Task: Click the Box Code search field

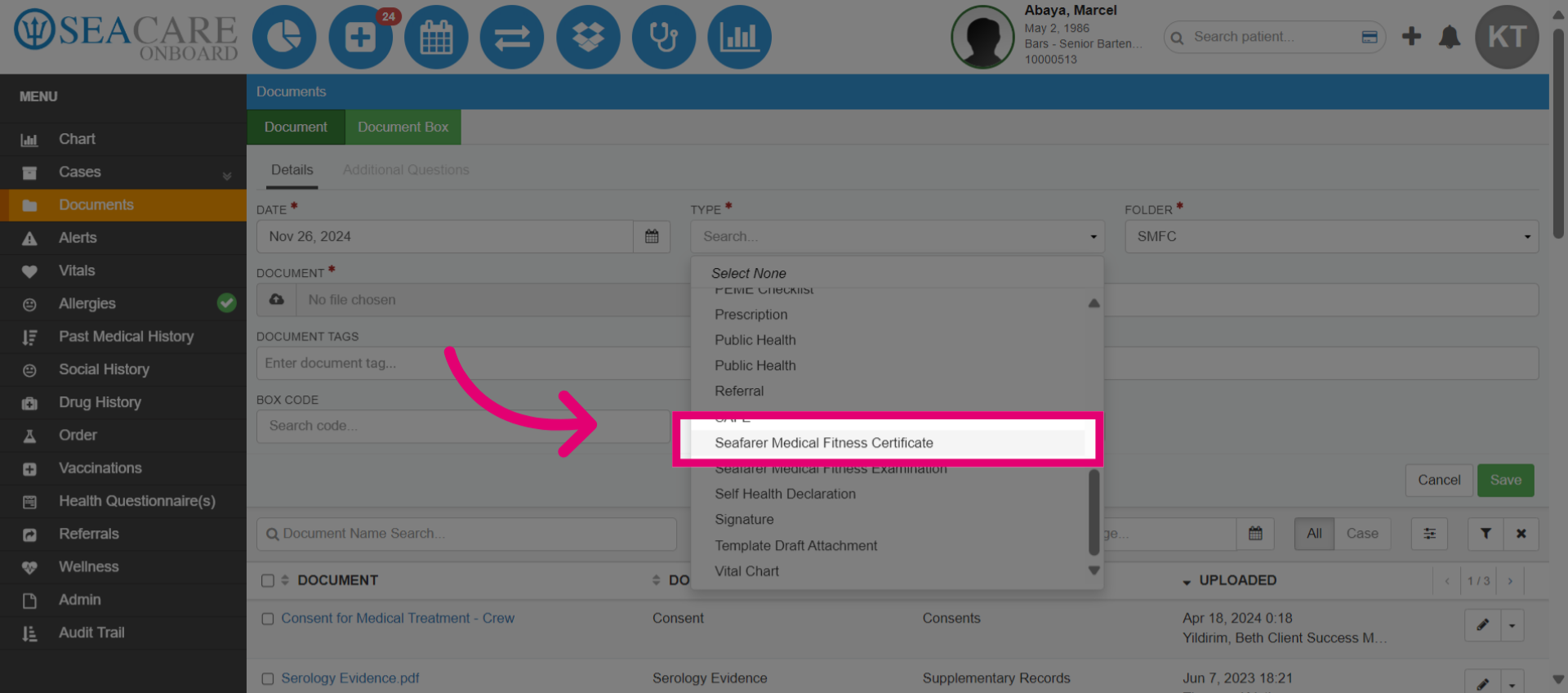Action: (x=462, y=426)
